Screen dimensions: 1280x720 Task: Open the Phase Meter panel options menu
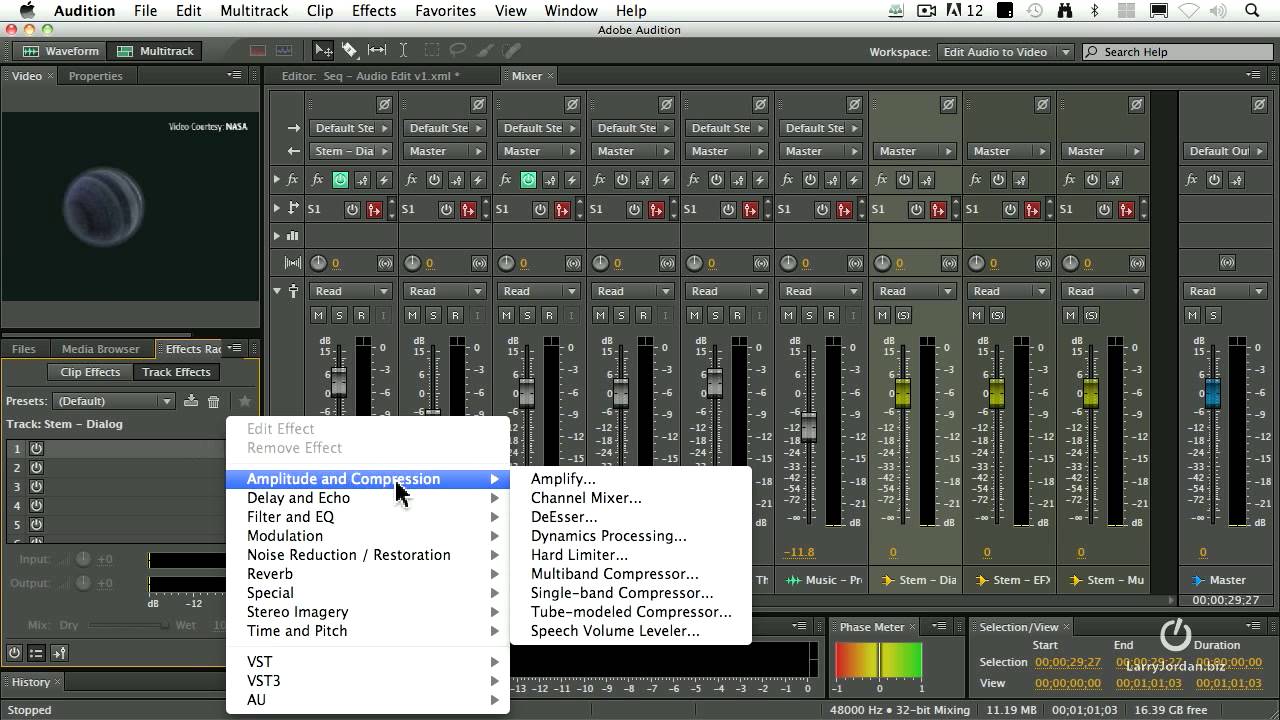click(940, 626)
